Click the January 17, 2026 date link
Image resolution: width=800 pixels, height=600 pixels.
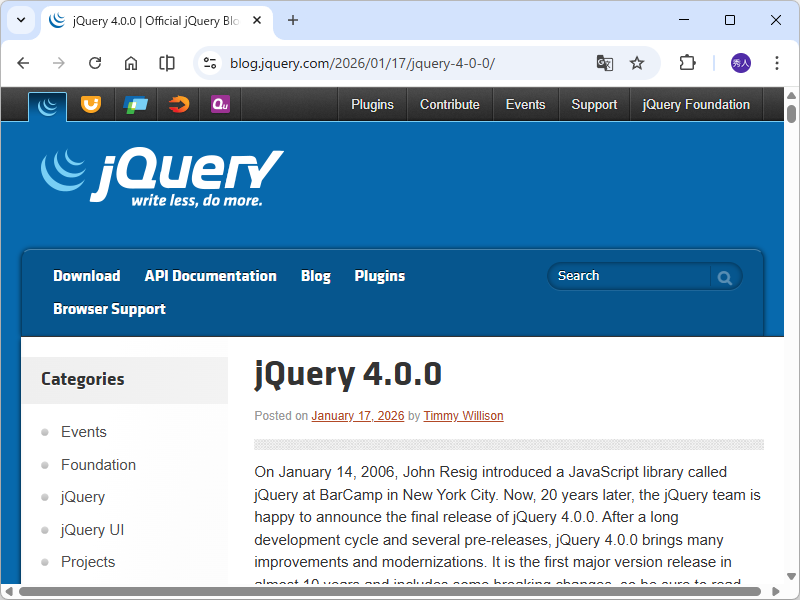point(358,416)
